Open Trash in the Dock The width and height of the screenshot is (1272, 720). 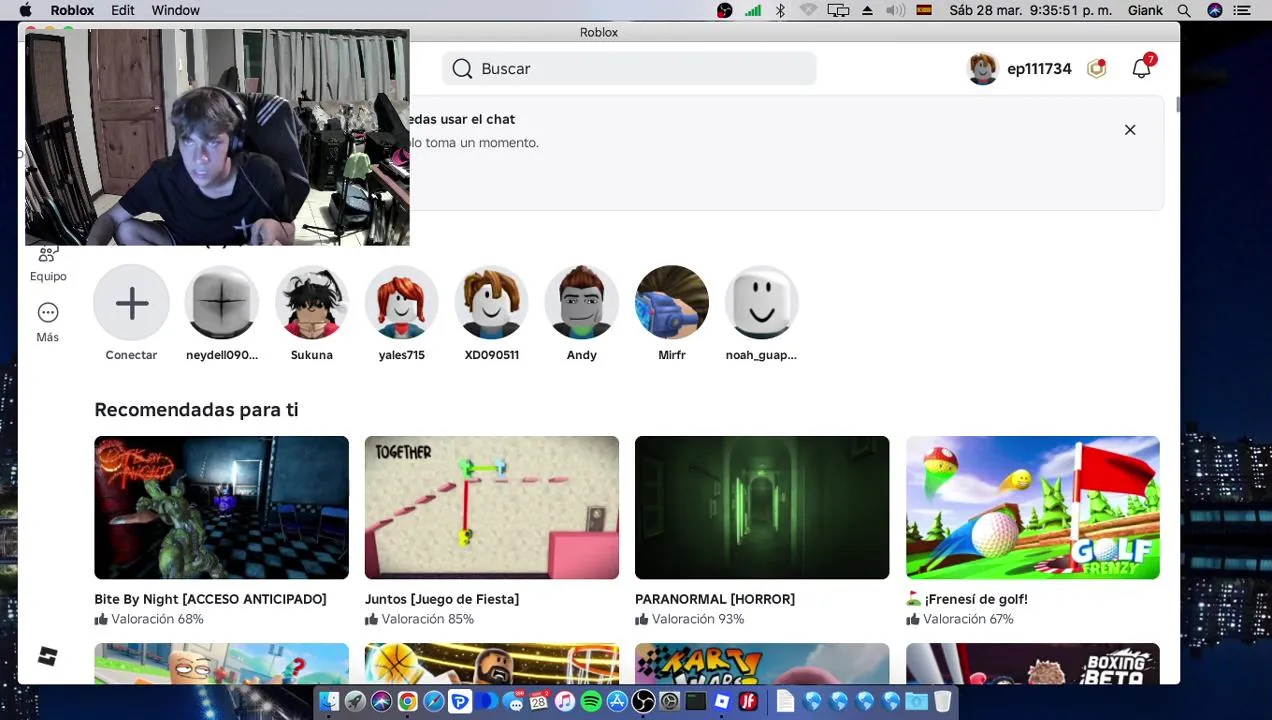942,701
